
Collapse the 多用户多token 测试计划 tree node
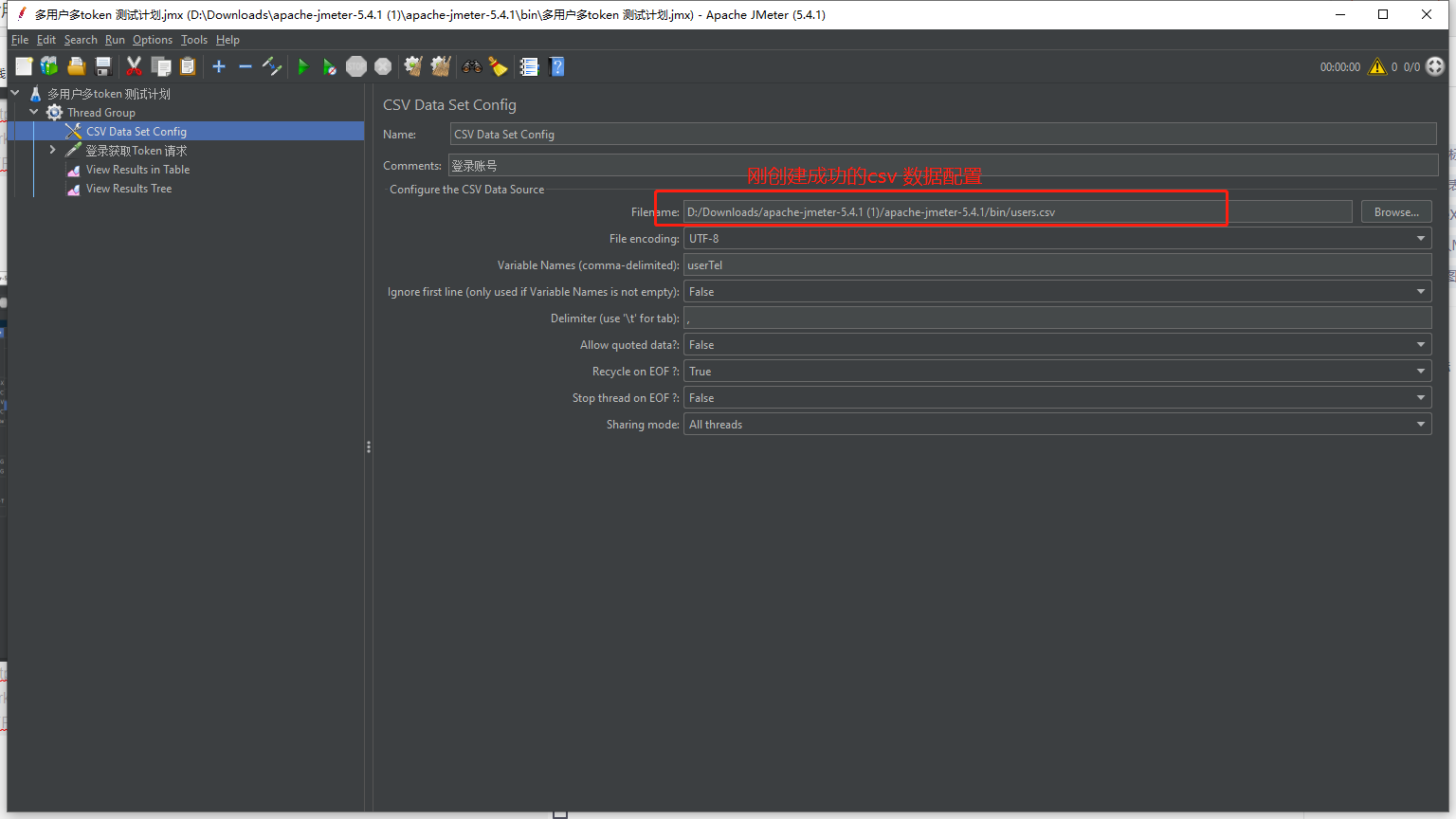15,93
